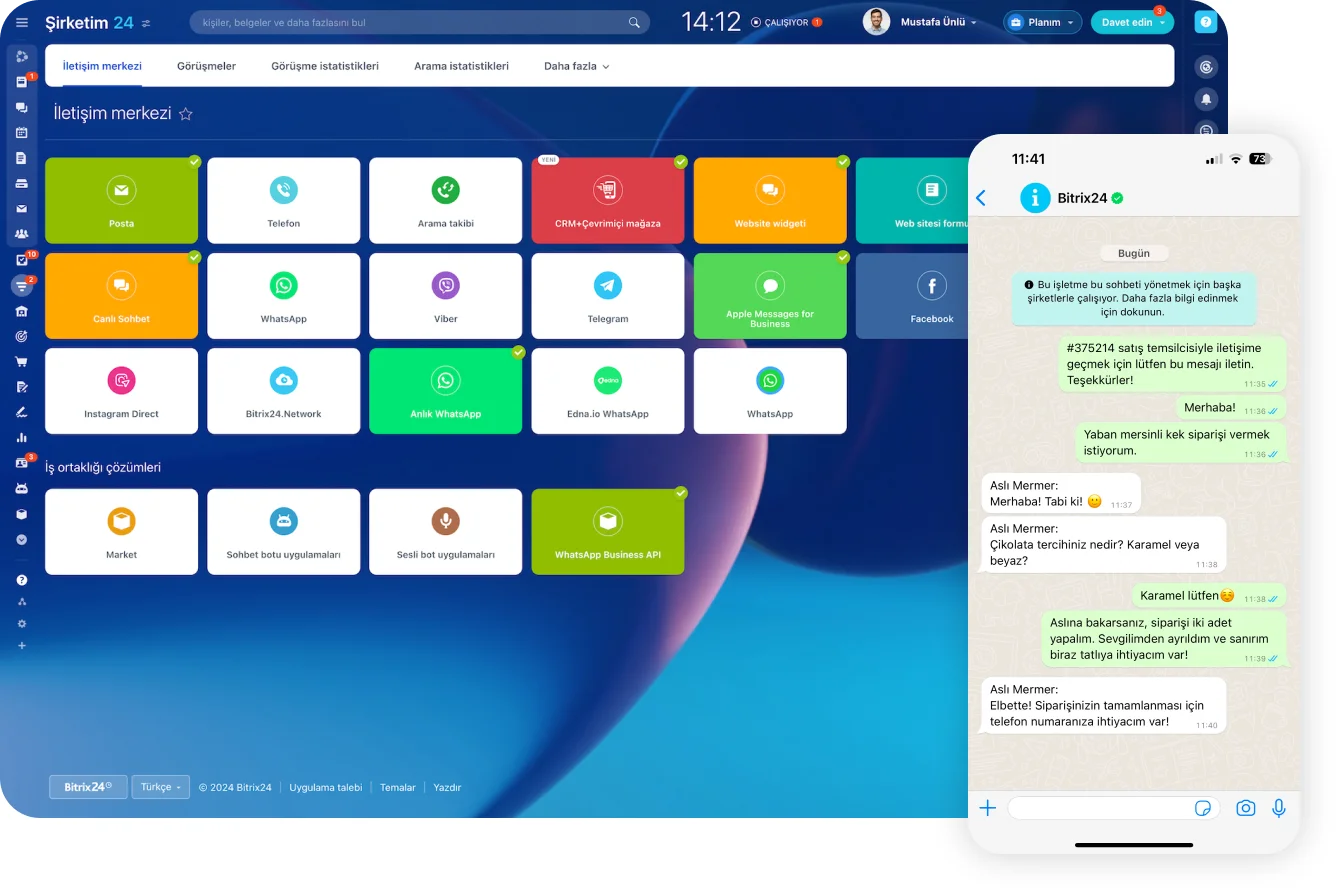
Task: Open the Temalar link
Action: 398,788
